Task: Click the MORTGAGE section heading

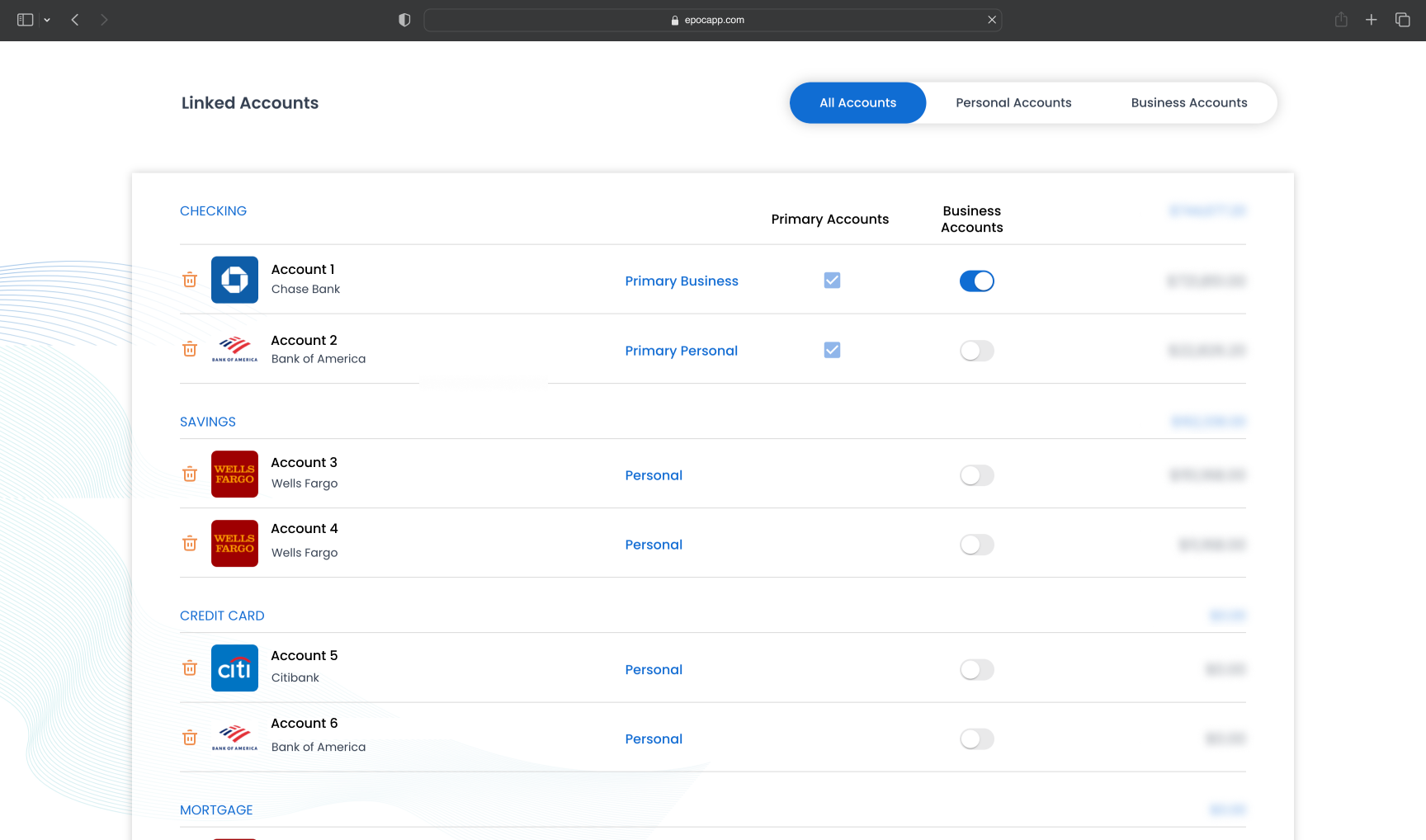Action: point(216,809)
